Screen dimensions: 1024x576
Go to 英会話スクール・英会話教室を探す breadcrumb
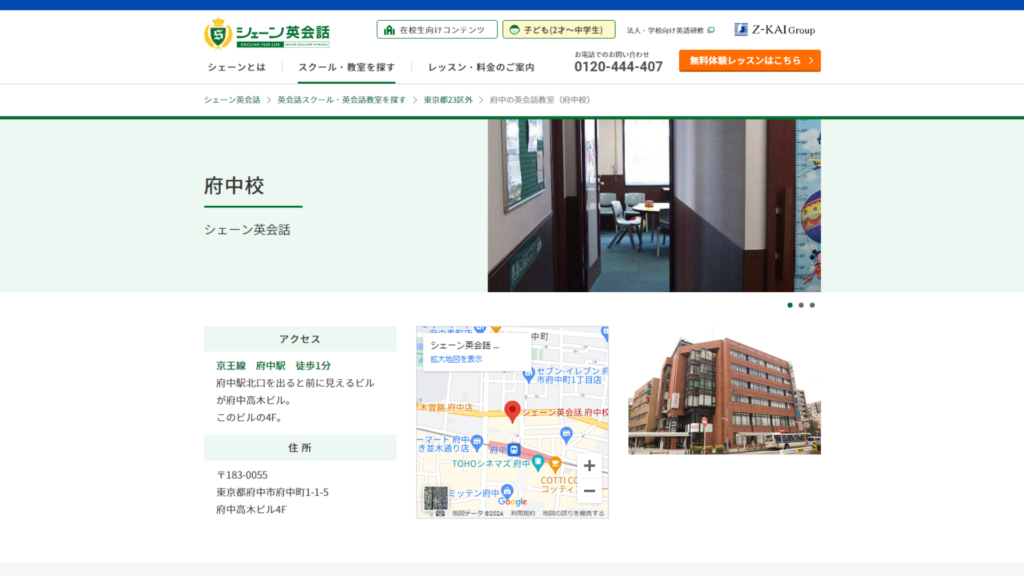click(342, 100)
